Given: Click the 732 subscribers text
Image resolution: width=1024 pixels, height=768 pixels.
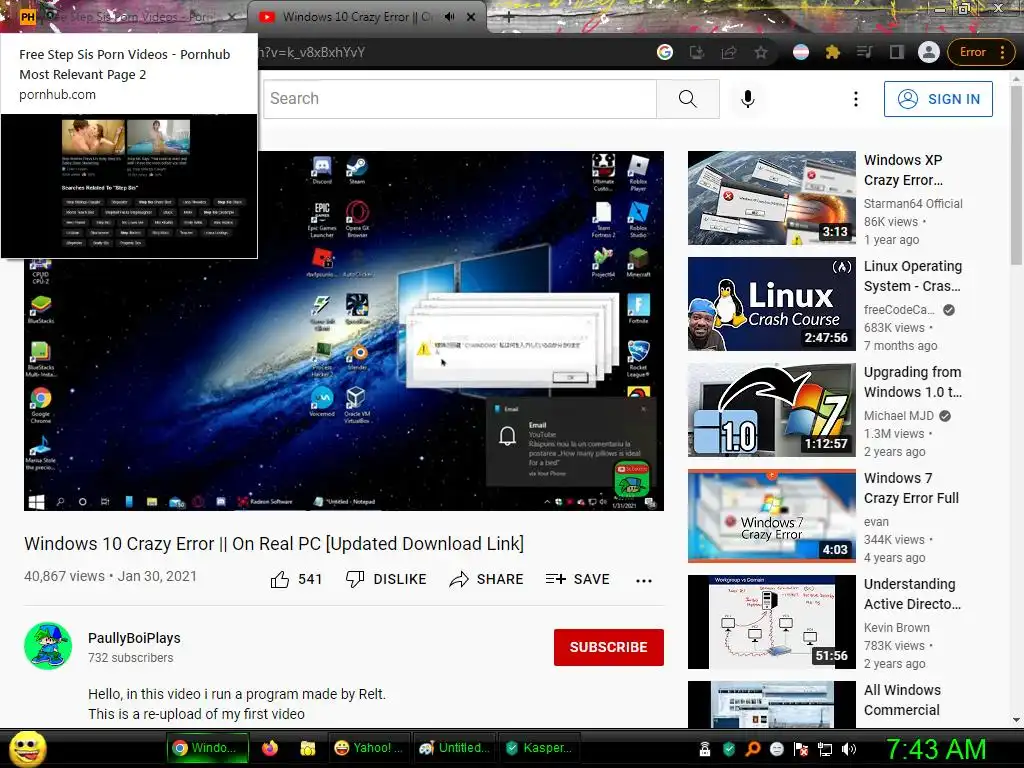Looking at the screenshot, I should coord(131,658).
